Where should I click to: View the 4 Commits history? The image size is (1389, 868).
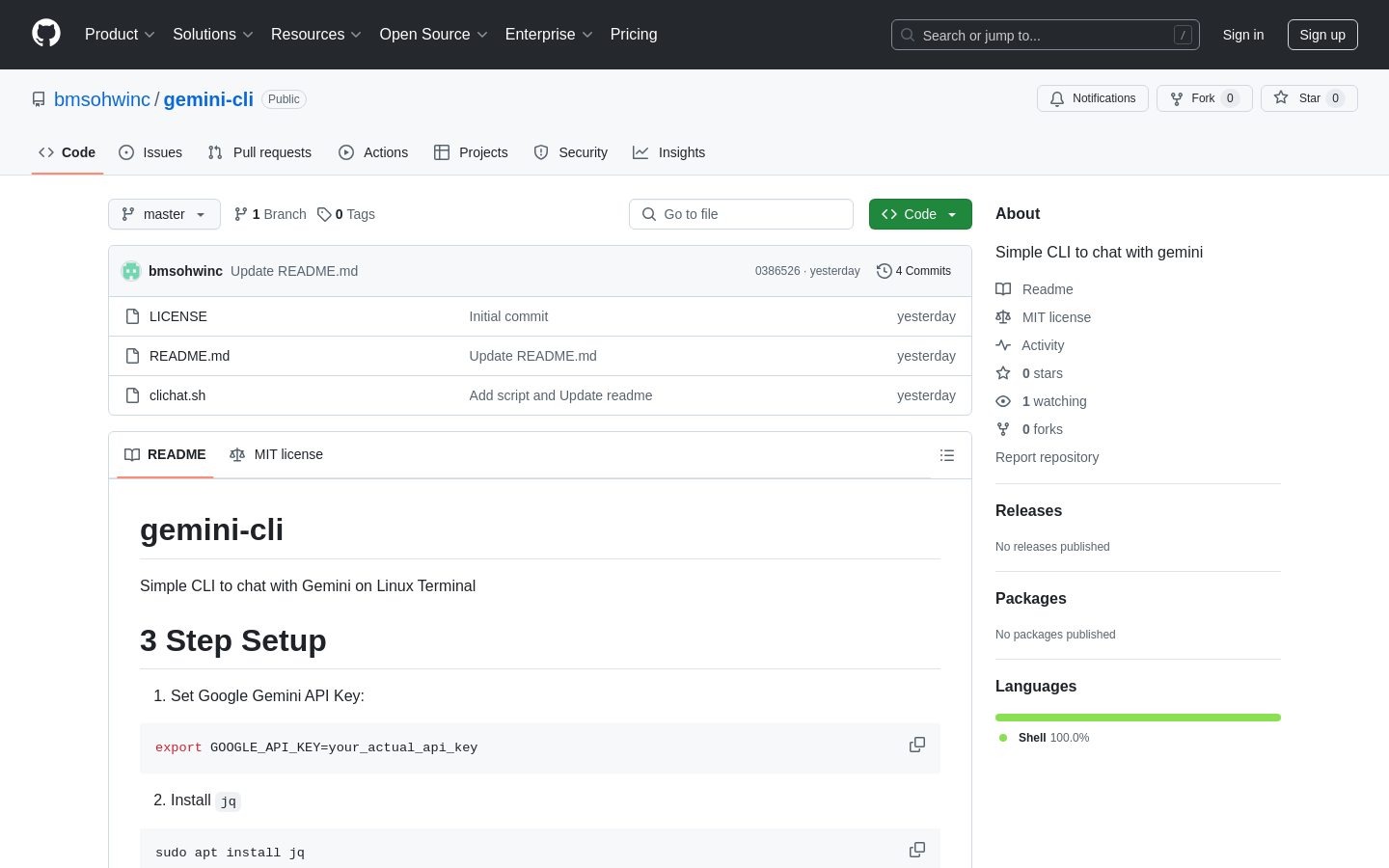point(913,271)
